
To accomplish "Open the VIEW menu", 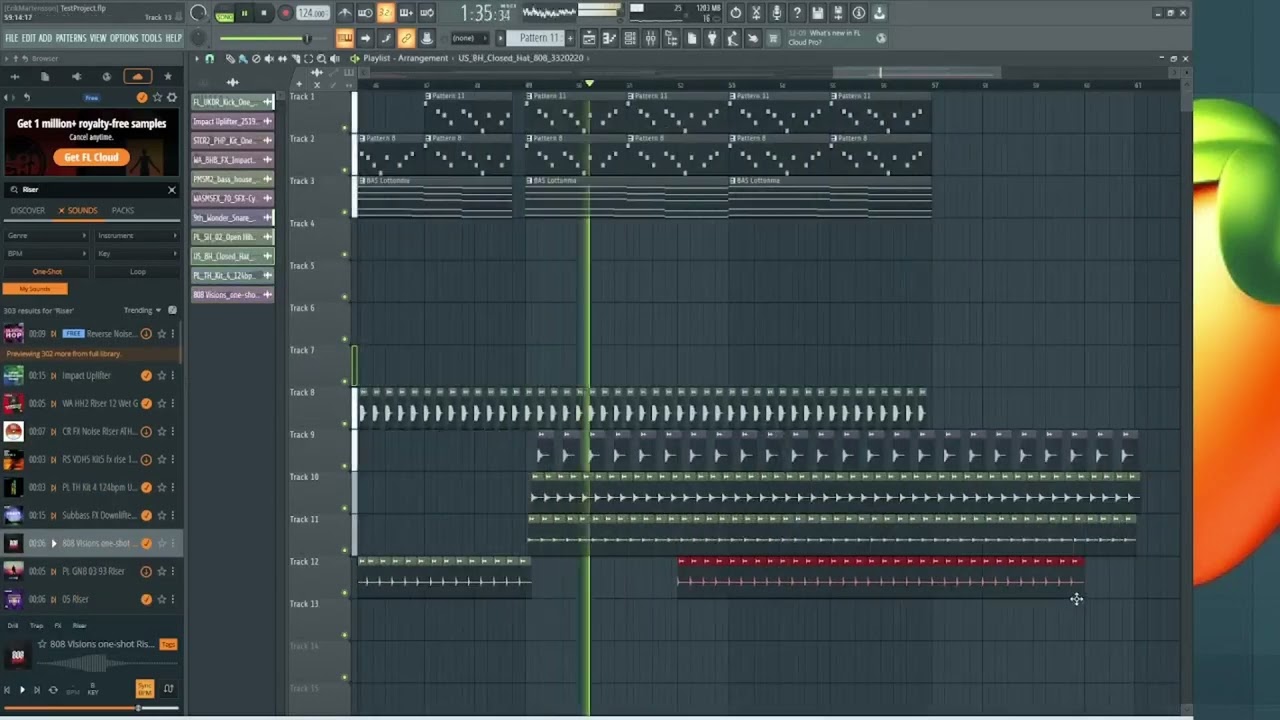I will [98, 38].
